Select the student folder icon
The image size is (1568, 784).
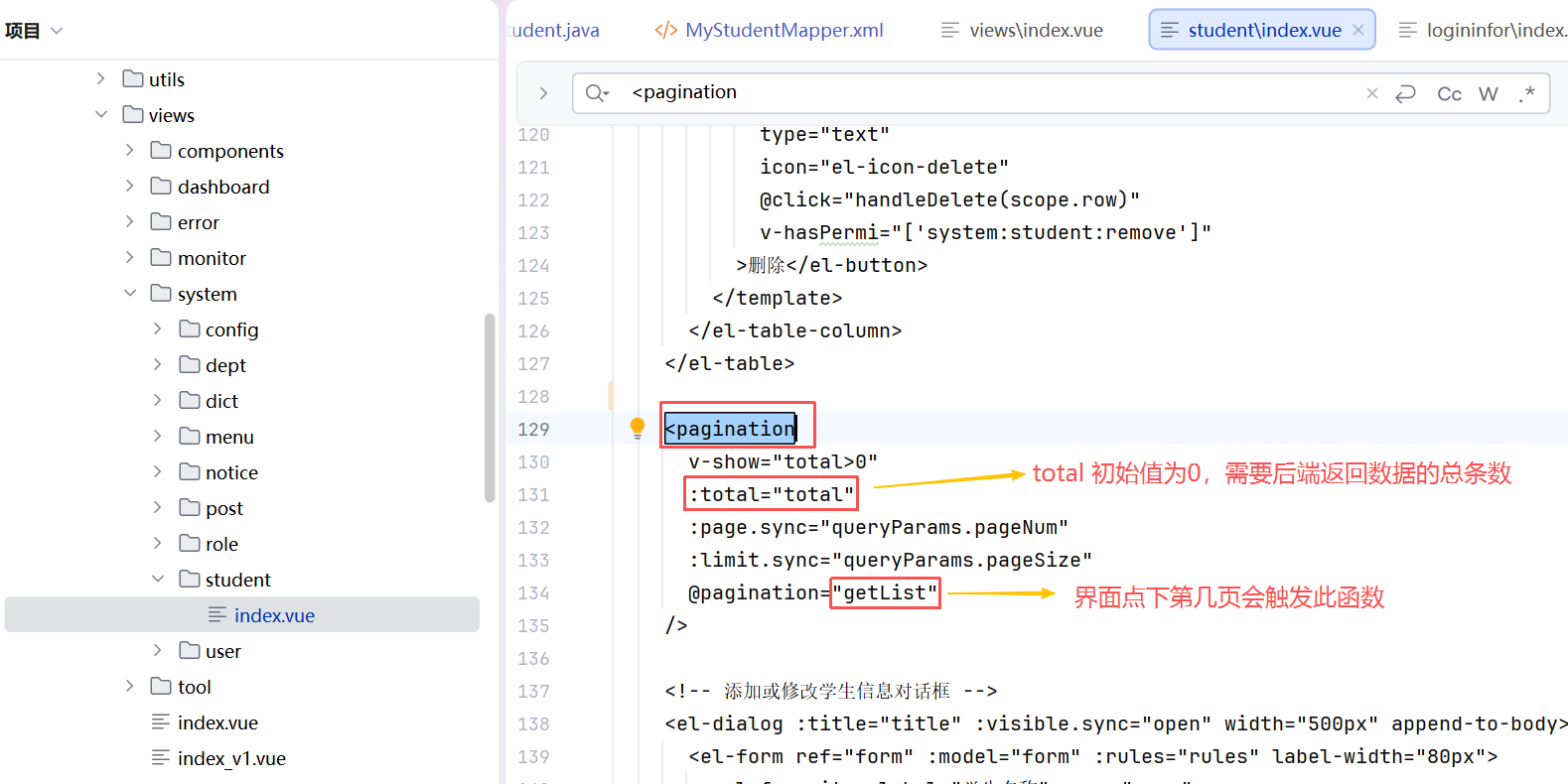point(189,579)
